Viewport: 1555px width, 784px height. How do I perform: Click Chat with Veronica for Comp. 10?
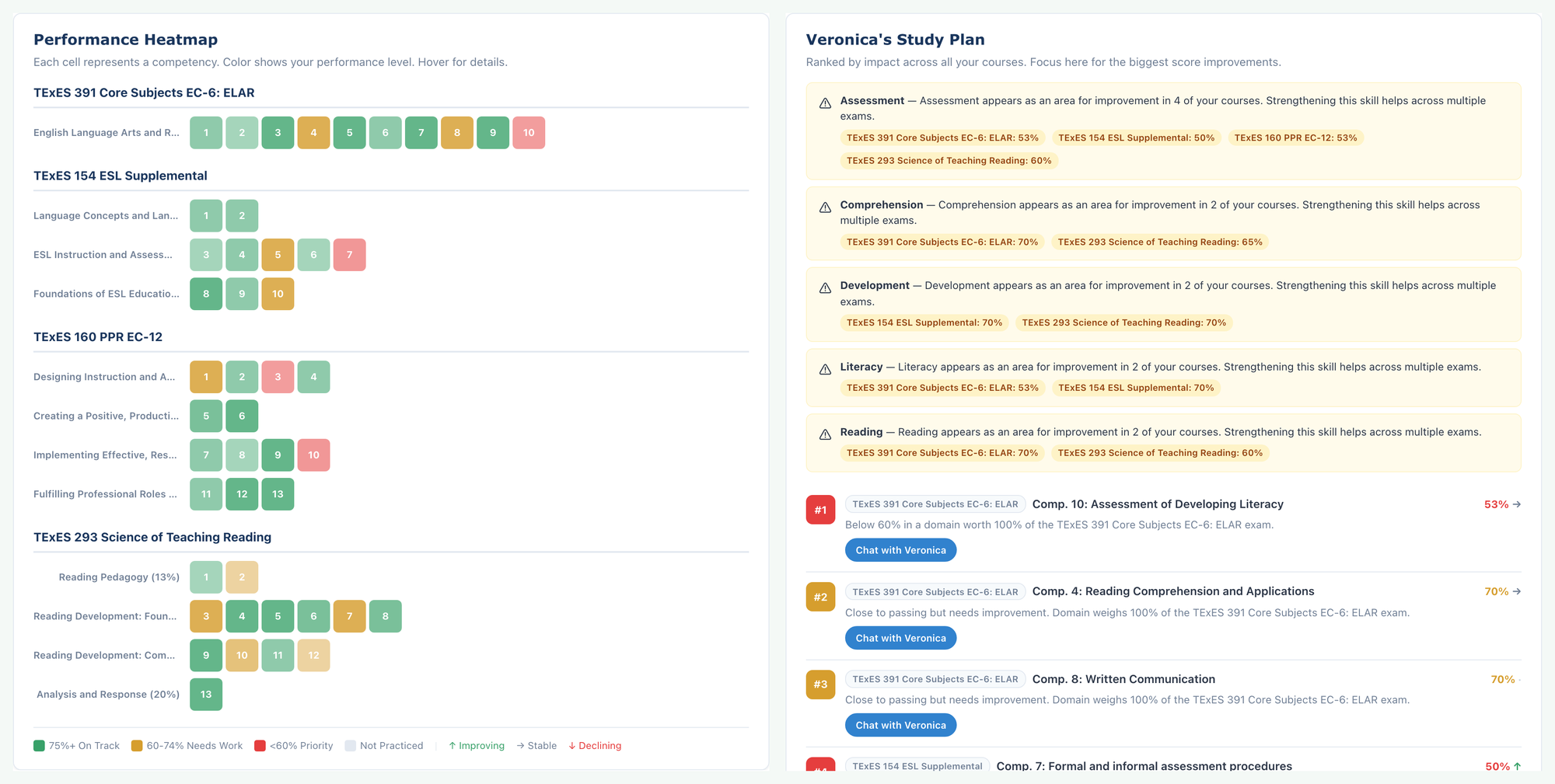(900, 550)
